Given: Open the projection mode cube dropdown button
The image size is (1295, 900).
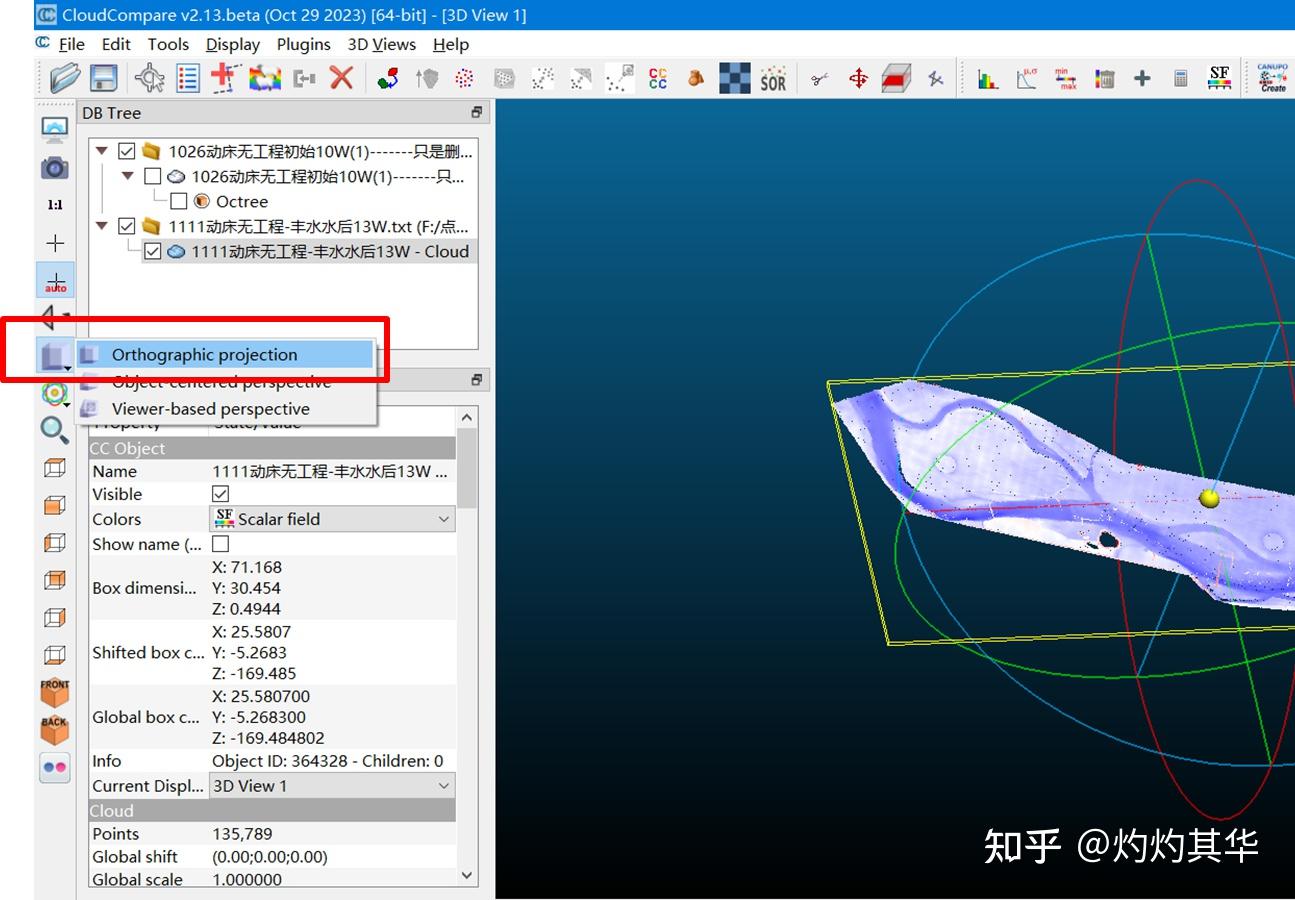Looking at the screenshot, I should [55, 355].
